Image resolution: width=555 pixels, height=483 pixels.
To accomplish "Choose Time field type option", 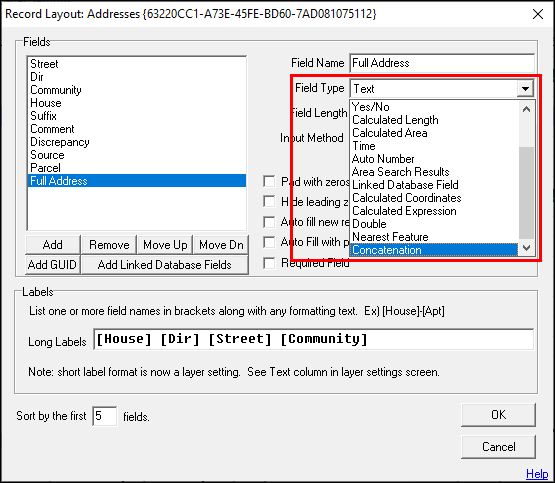I will (434, 146).
